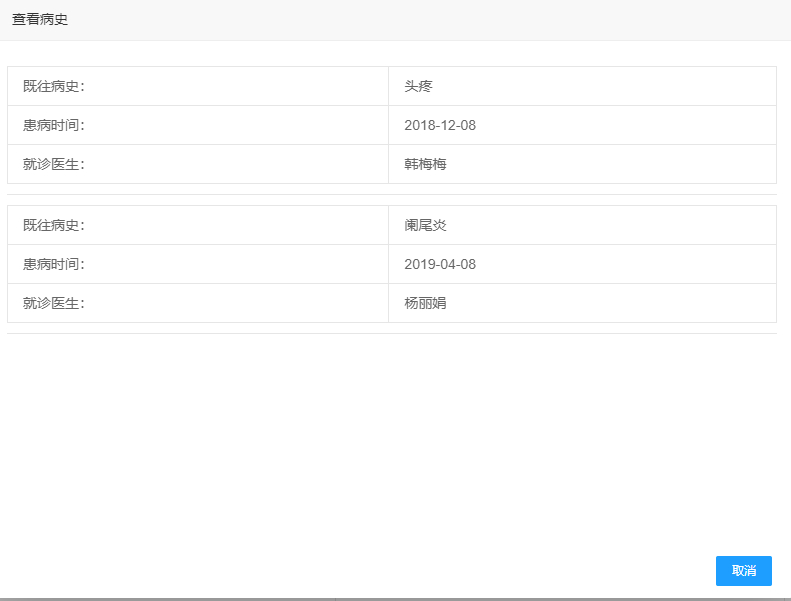Click the 查看病史 dialog title
The image size is (791, 601).
[x=40, y=20]
